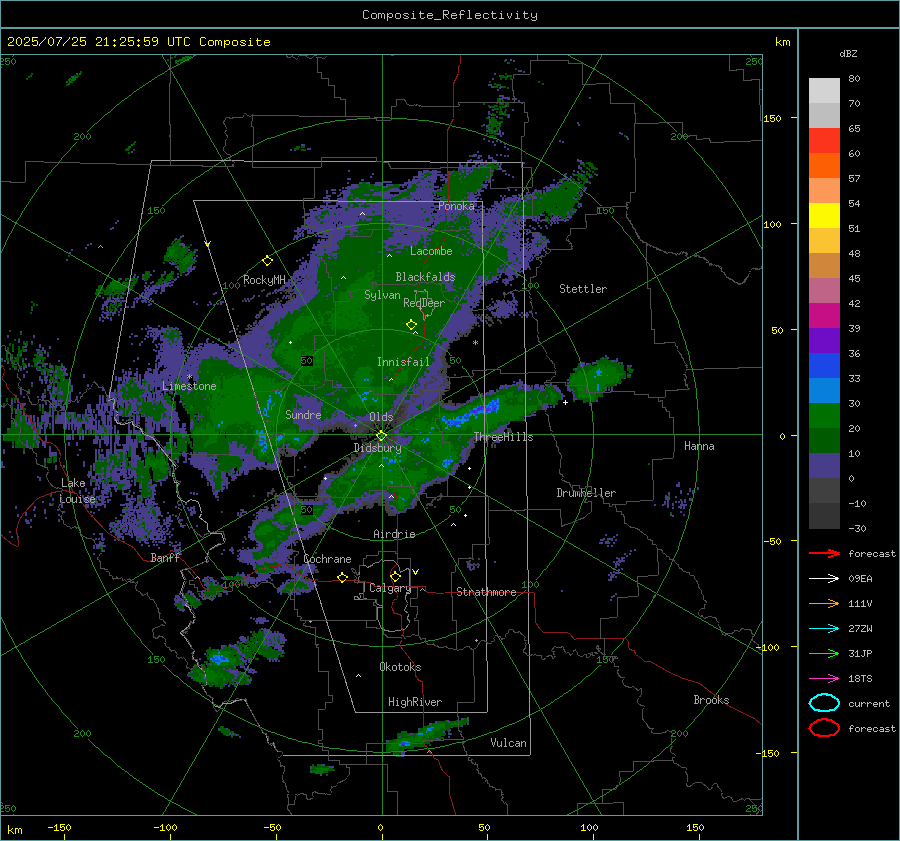Click the ThreeHills label

click(503, 437)
